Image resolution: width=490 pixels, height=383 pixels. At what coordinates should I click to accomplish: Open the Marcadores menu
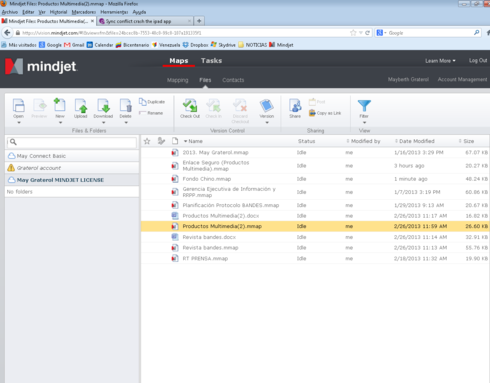pos(84,12)
